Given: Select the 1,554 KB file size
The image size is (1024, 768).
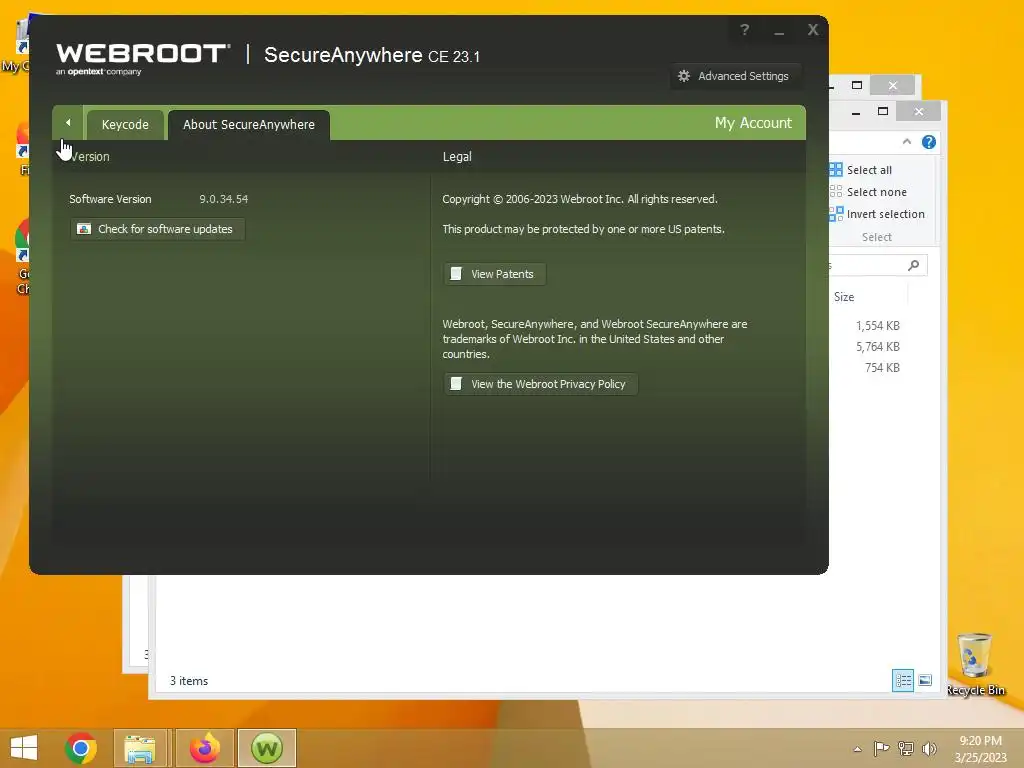Looking at the screenshot, I should click(878, 325).
